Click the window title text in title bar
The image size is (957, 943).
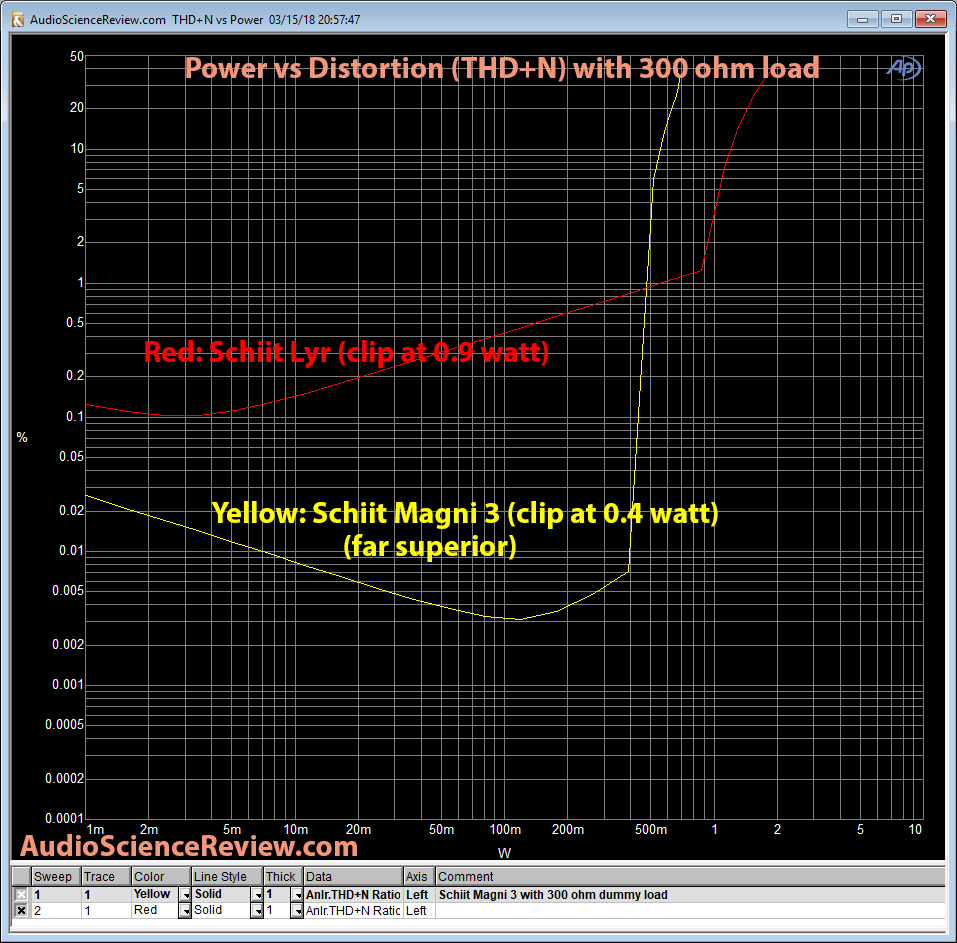[195, 20]
